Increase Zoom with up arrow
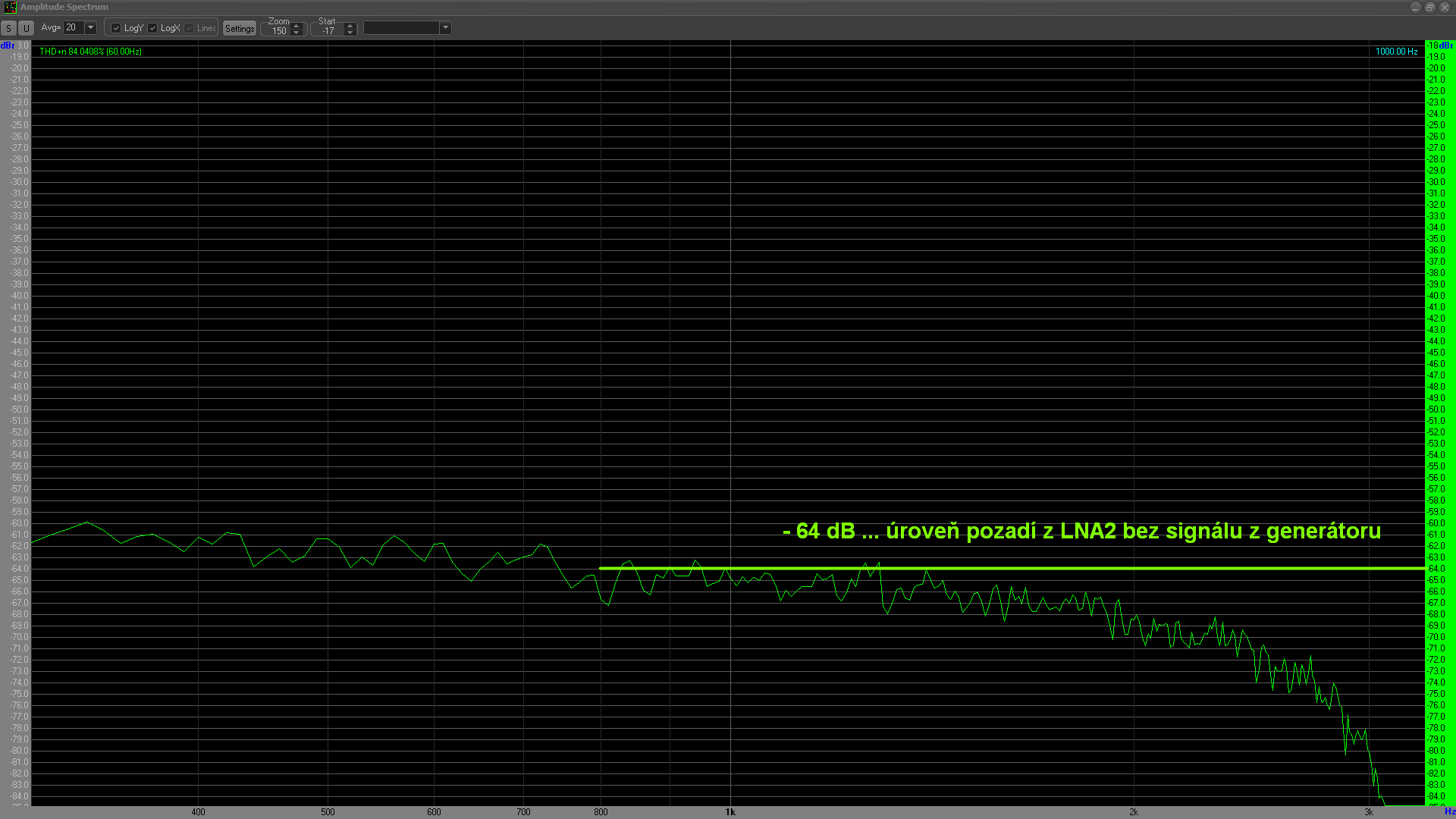Viewport: 1456px width, 819px height. (297, 25)
